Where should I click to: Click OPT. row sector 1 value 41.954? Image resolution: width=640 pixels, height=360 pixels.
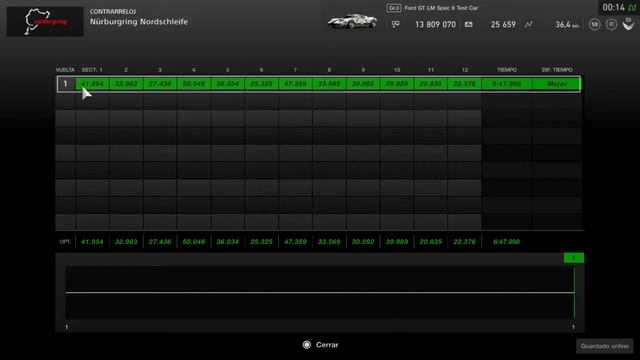click(x=92, y=242)
